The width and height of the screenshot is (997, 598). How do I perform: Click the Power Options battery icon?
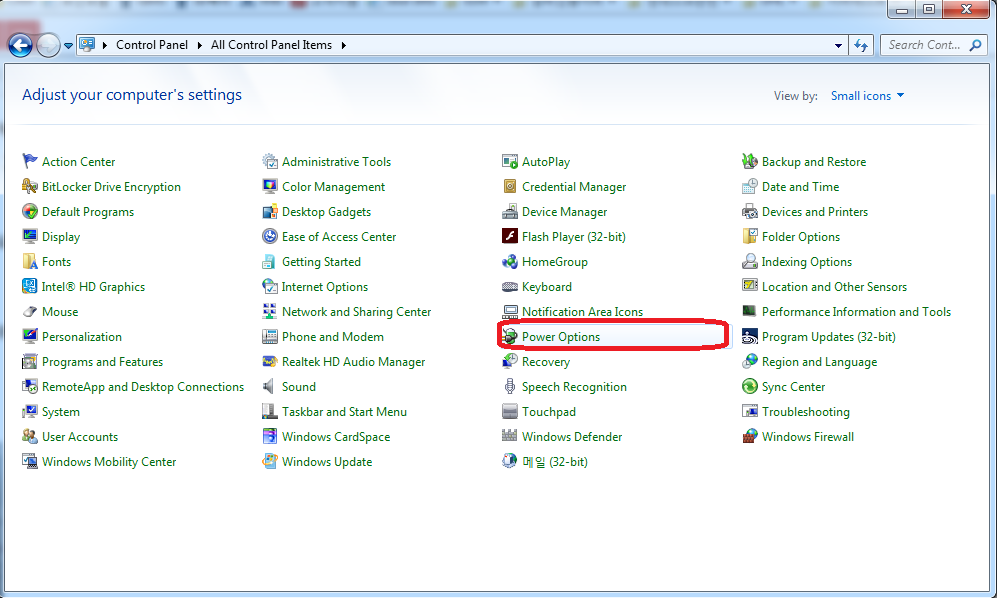[x=509, y=337]
